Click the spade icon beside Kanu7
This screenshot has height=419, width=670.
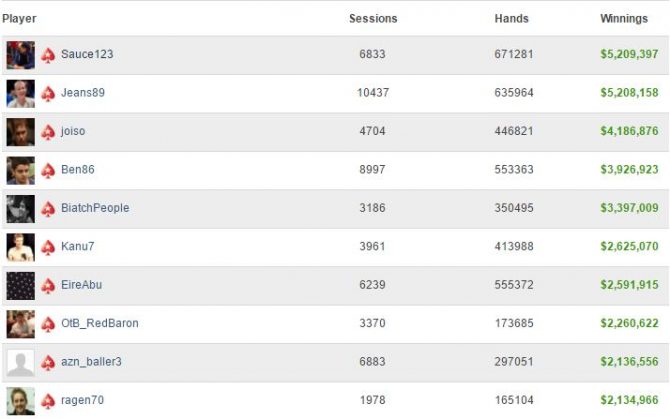click(x=48, y=247)
